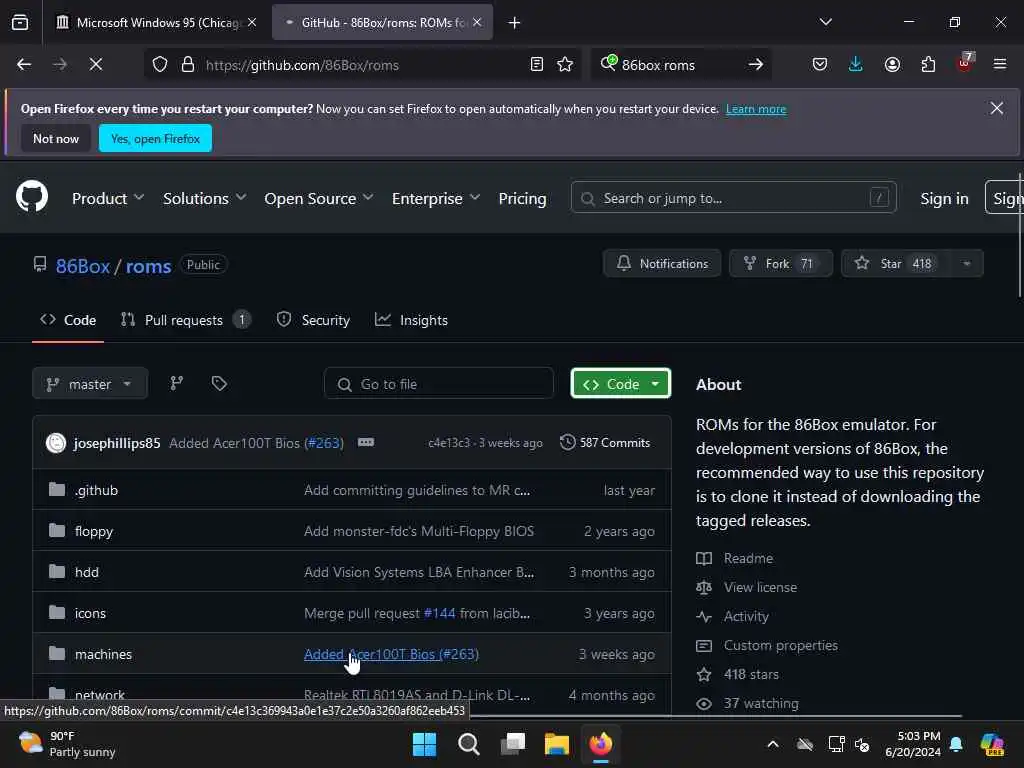Open new tab with plus button

coord(514,23)
